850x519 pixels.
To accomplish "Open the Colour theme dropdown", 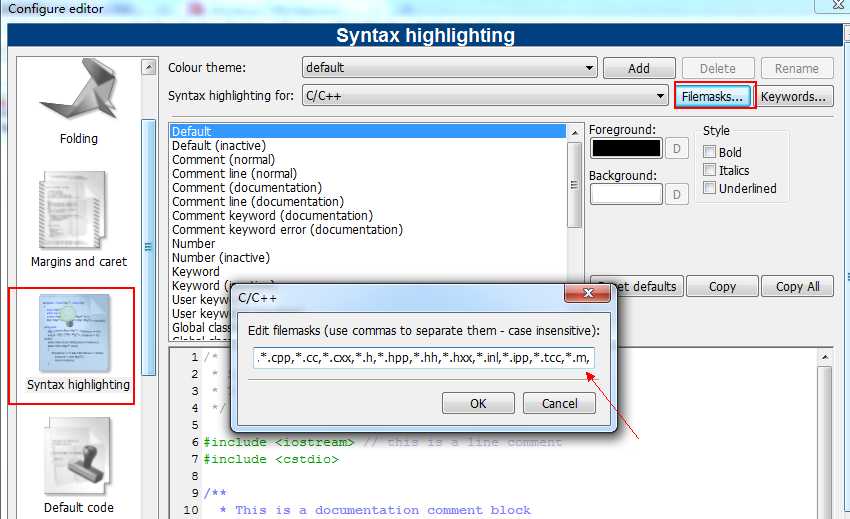I will [x=449, y=68].
